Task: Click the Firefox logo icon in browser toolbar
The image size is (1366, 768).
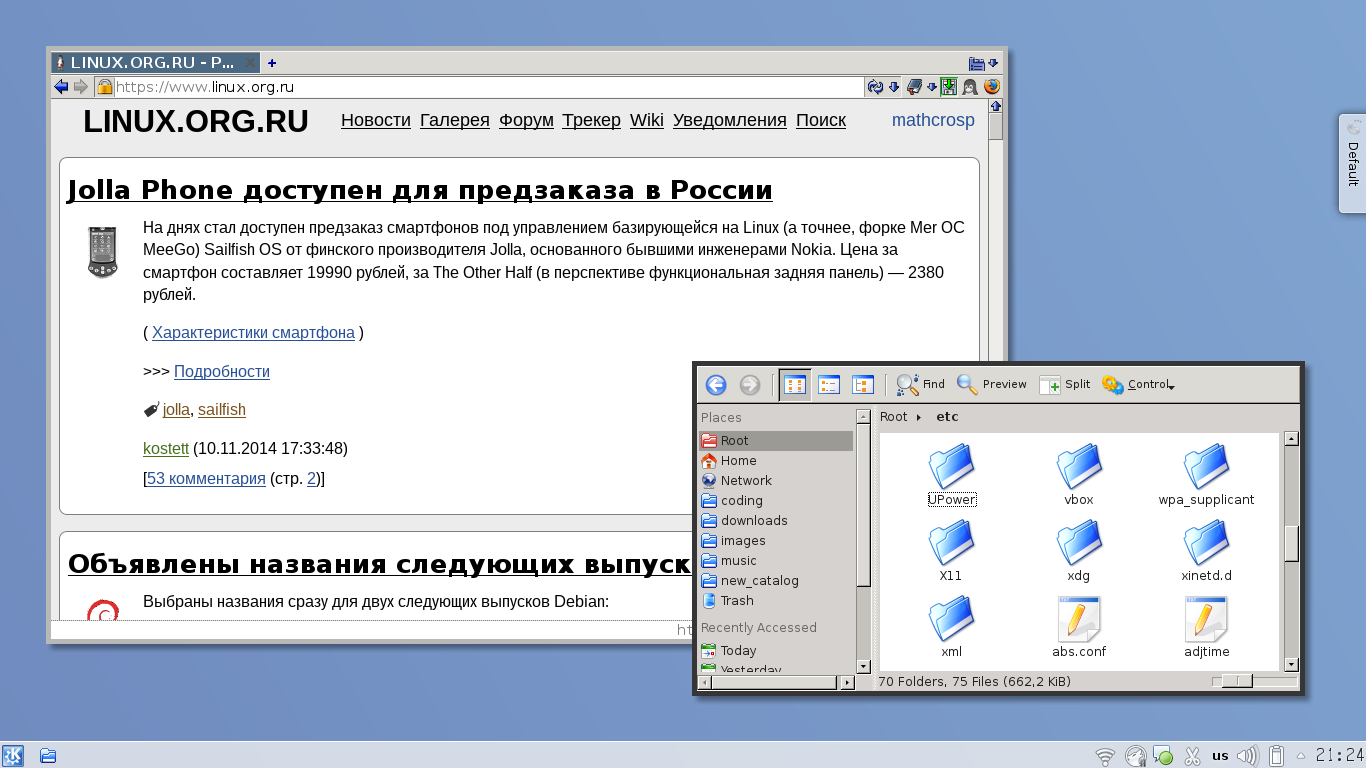Action: 992,87
